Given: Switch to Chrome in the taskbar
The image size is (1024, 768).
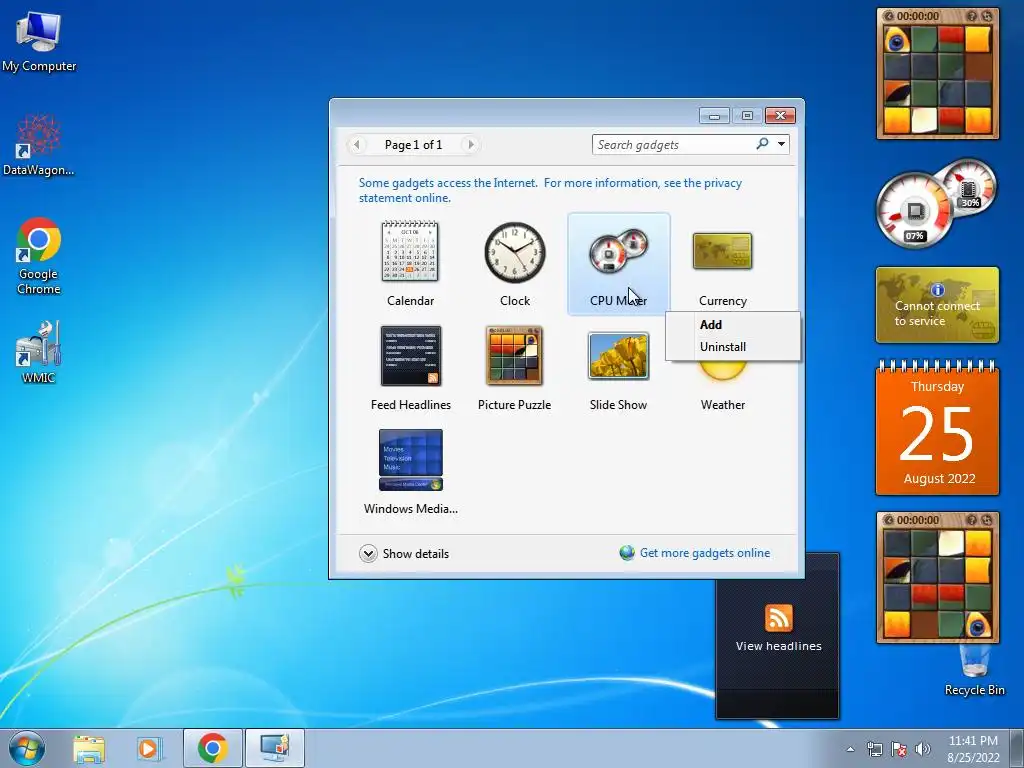Looking at the screenshot, I should (x=212, y=748).
